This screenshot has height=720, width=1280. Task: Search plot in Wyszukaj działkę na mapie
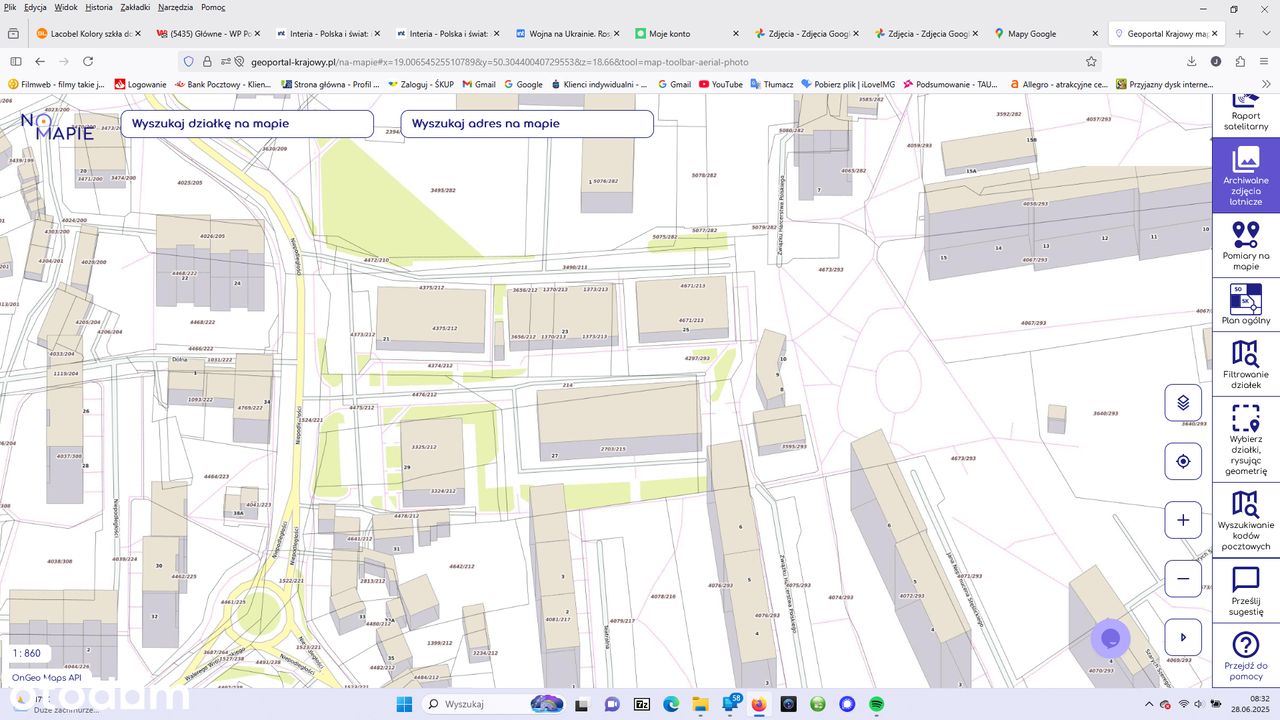pyautogui.click(x=247, y=124)
